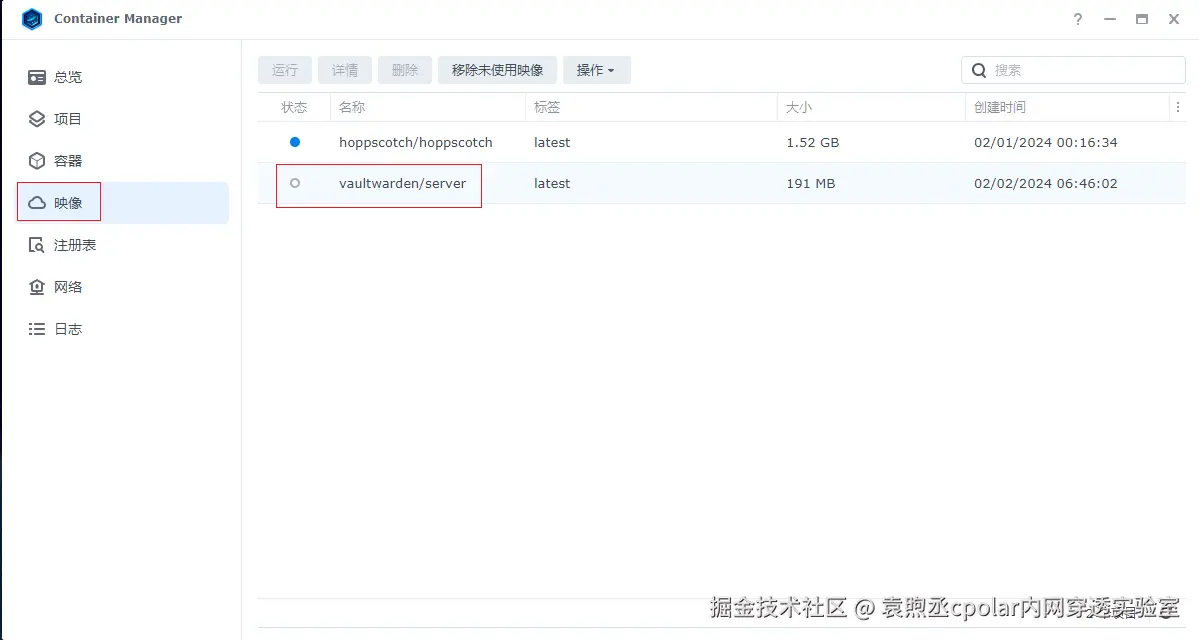Screen dimensions: 1199x640
Task: Click 移除未使用映像 remove unused images button
Action: 497,70
